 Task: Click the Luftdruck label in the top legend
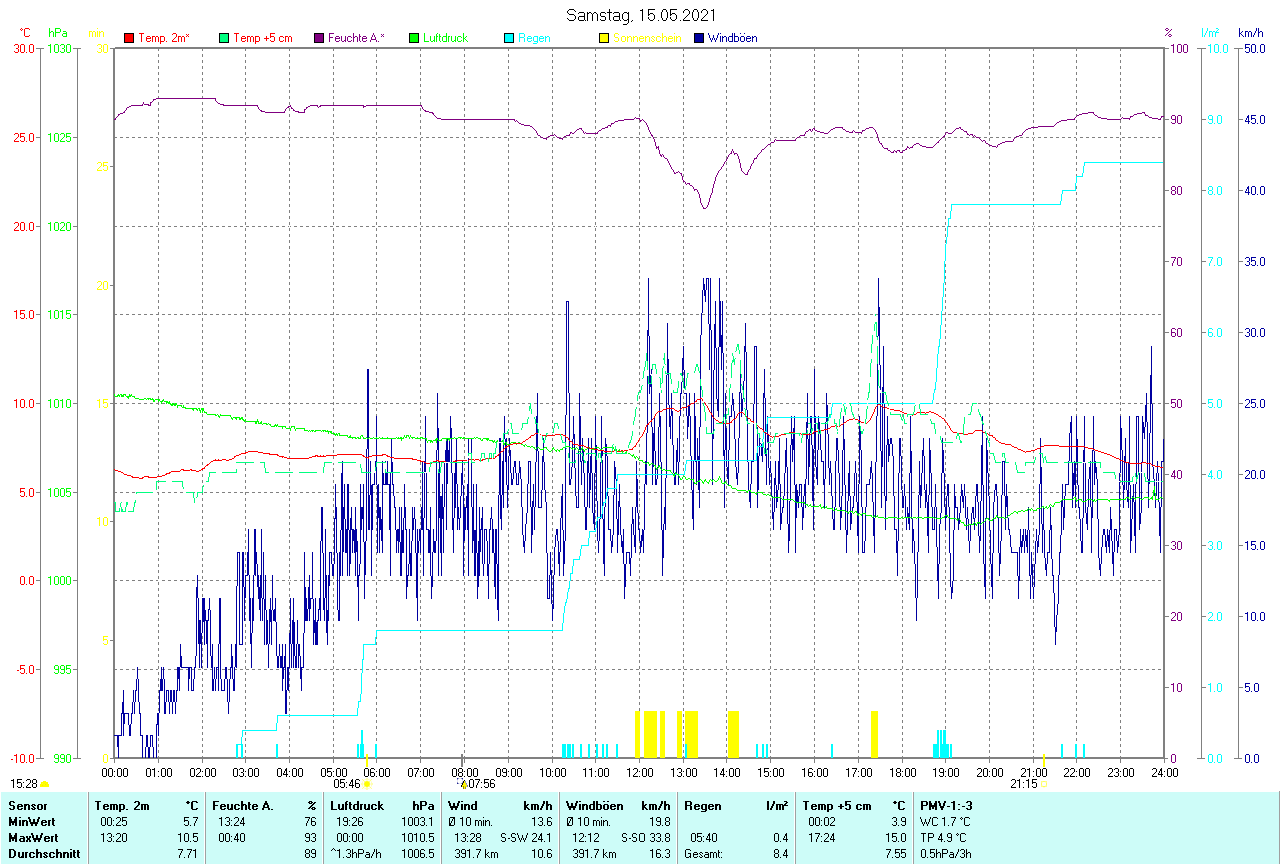click(x=446, y=38)
